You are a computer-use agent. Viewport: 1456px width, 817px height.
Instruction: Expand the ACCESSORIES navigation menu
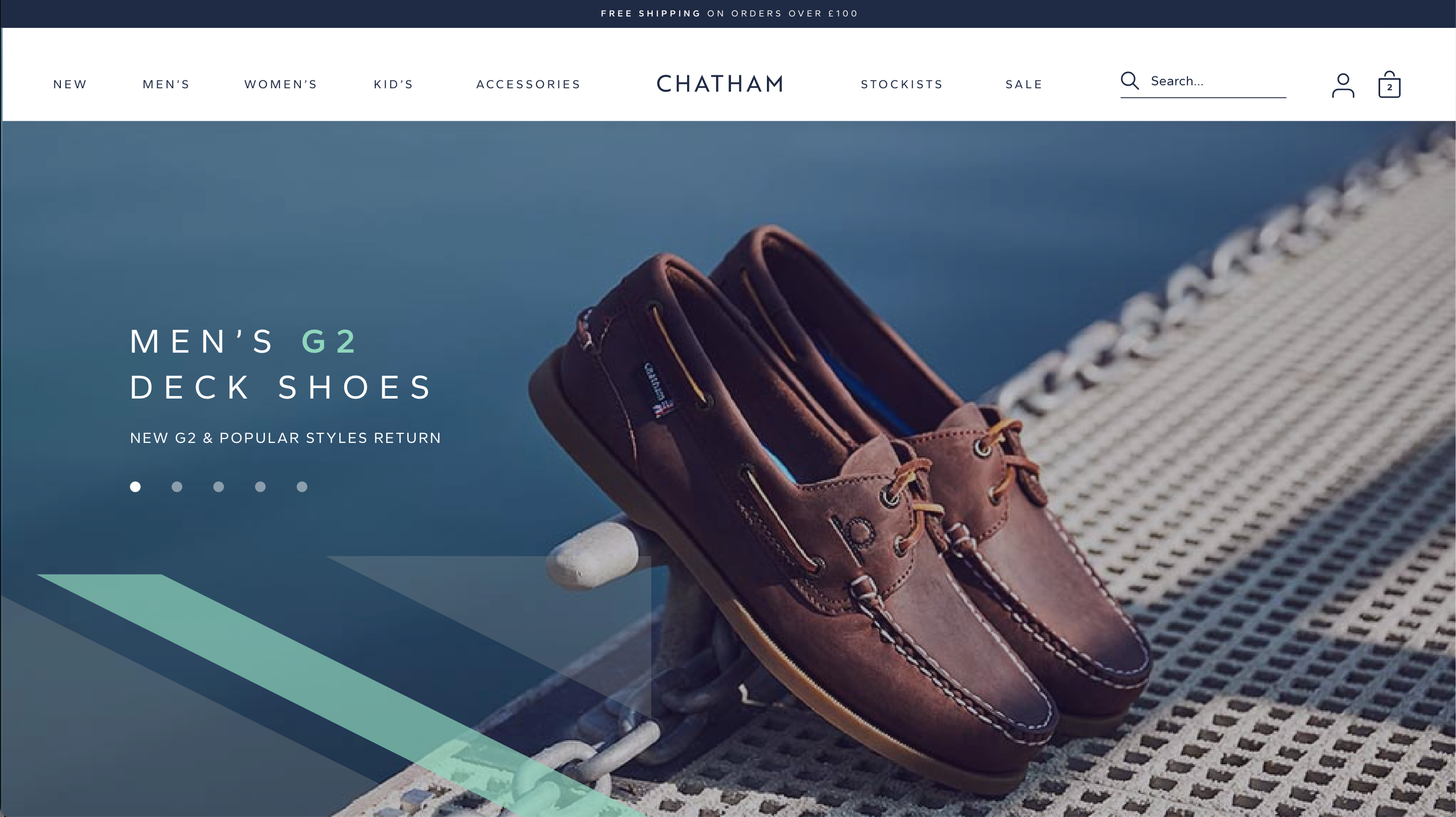tap(528, 84)
